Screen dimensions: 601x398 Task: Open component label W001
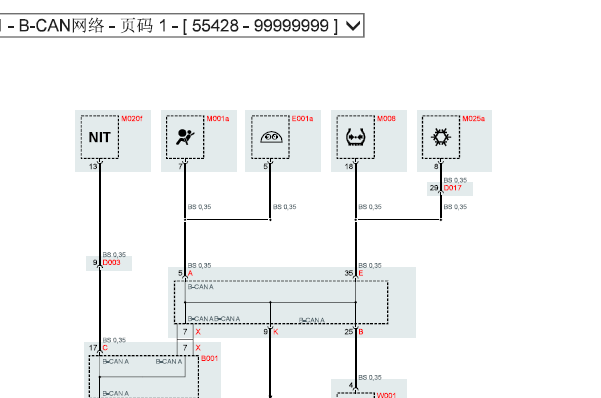click(386, 395)
